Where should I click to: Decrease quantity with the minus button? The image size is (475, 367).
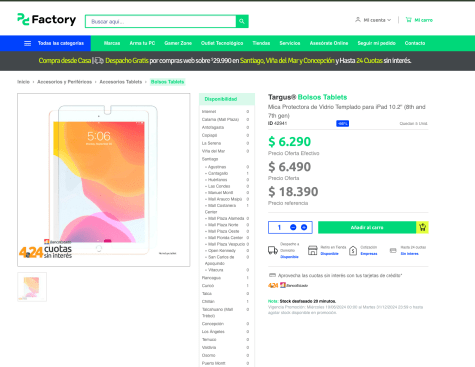tap(293, 227)
